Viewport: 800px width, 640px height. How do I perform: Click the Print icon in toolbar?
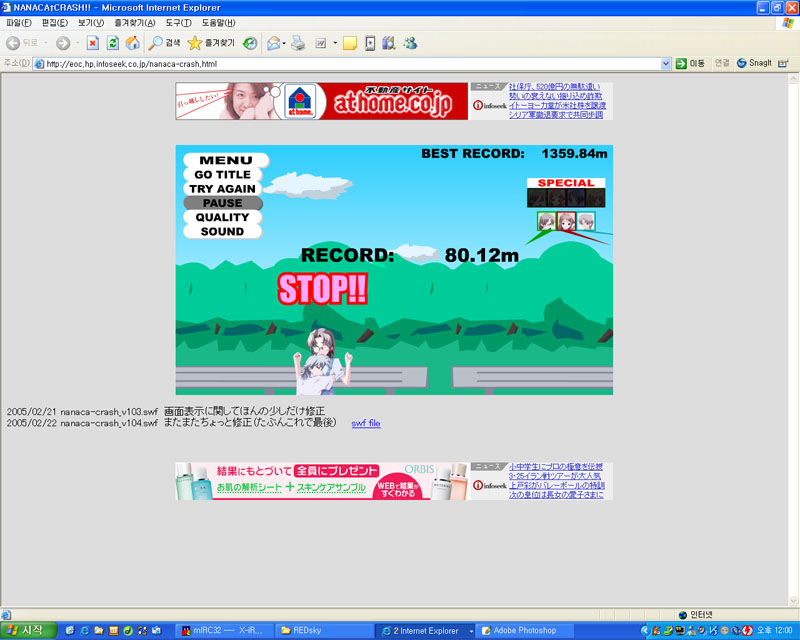click(x=298, y=43)
